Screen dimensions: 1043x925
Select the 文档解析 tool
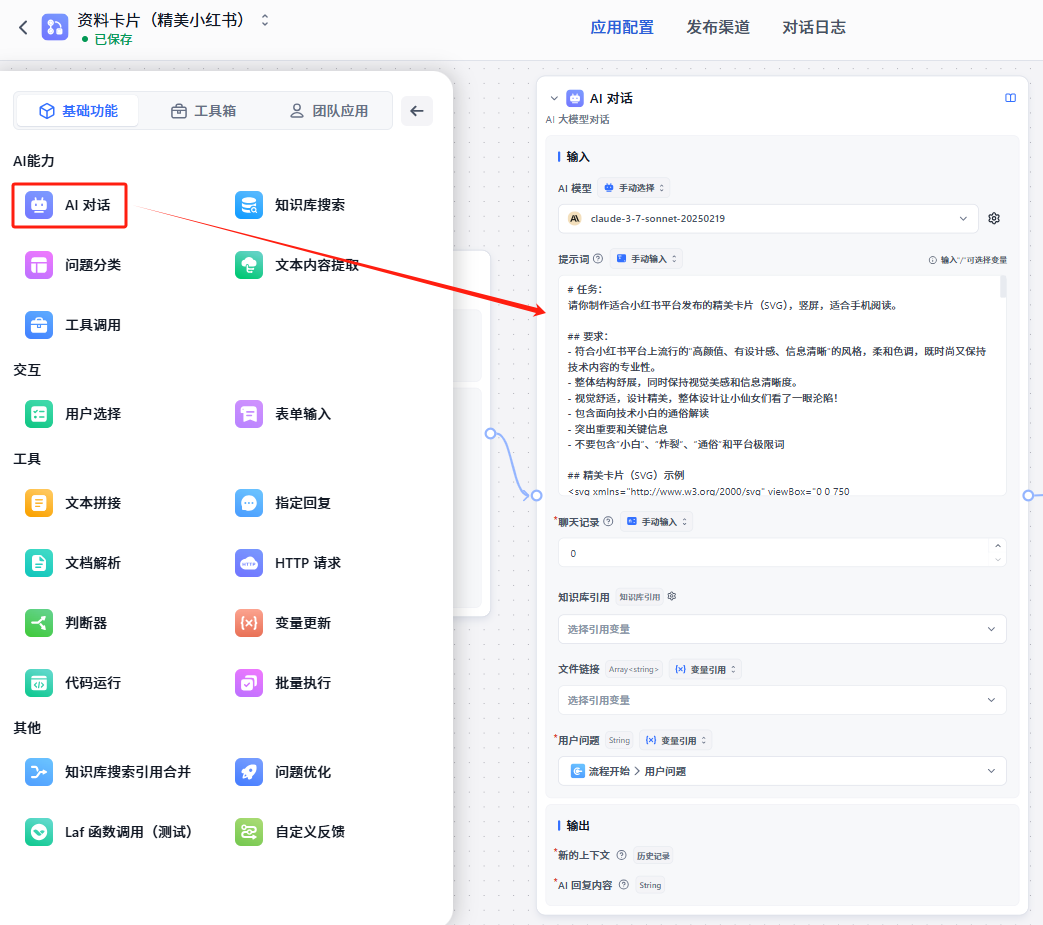73,563
